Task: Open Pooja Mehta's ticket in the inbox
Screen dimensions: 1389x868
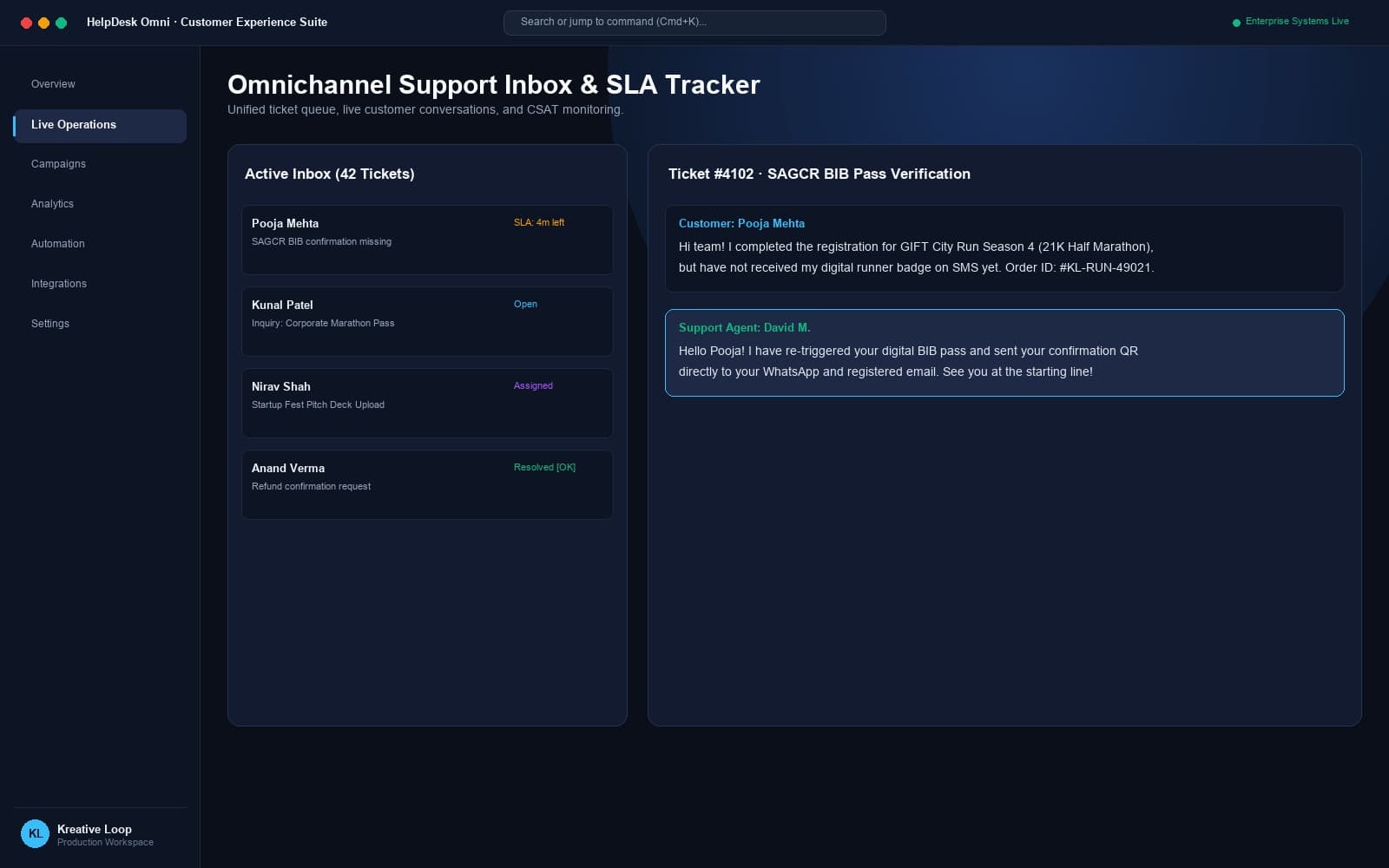Action: click(x=427, y=240)
